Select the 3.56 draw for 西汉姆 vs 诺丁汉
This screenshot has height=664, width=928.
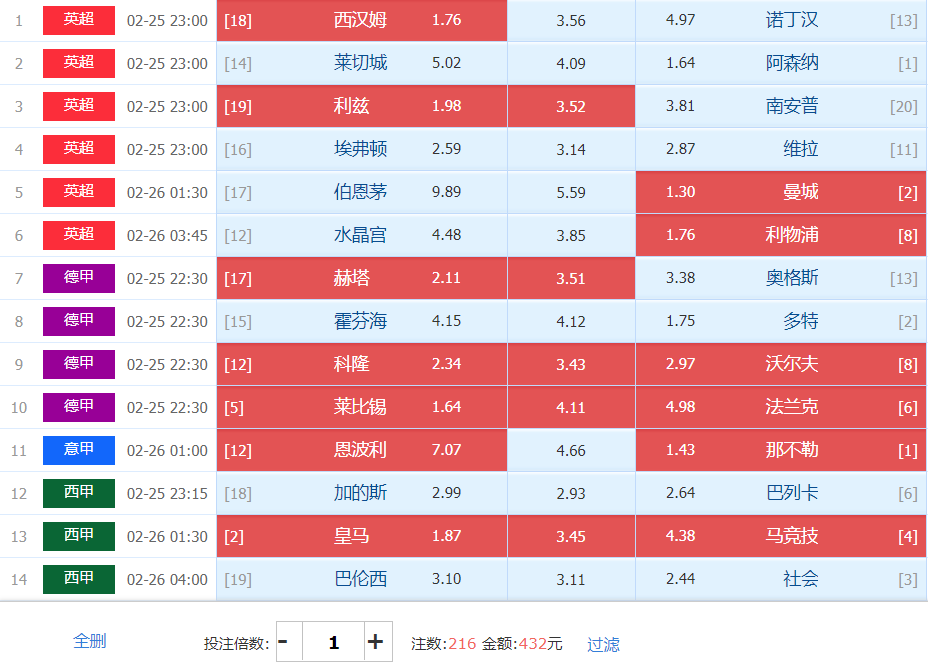click(571, 20)
